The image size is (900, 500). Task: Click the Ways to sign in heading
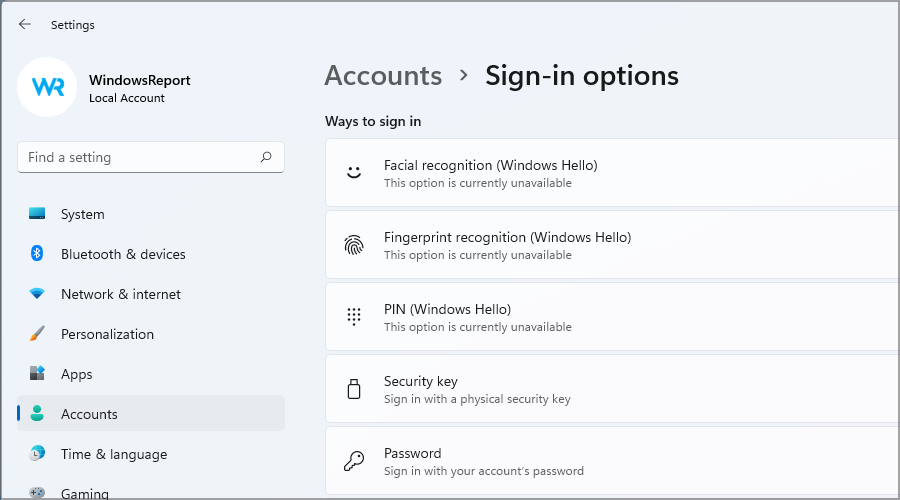pos(373,121)
